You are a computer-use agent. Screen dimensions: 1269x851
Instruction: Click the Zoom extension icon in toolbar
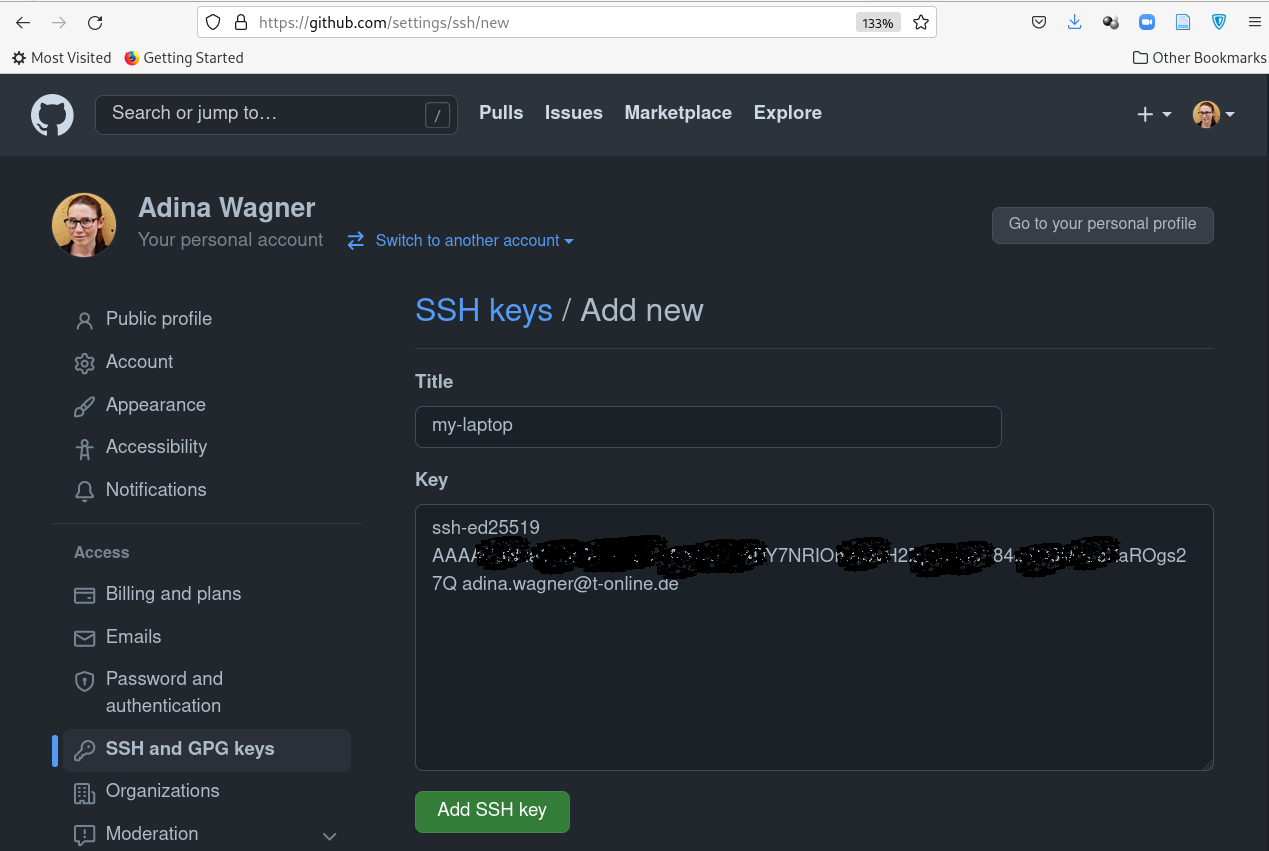click(x=1147, y=22)
